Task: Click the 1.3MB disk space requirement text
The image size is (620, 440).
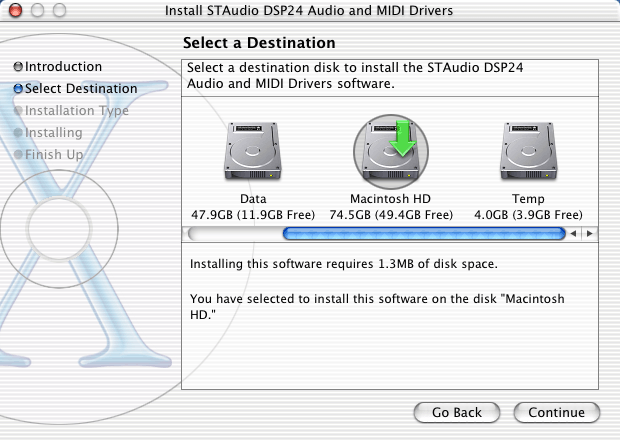Action: coord(344,264)
